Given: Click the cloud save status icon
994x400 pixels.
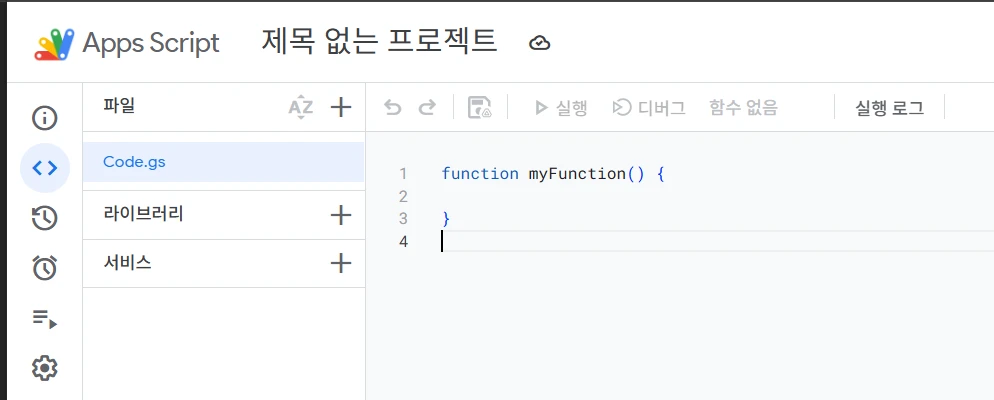Looking at the screenshot, I should pos(540,42).
